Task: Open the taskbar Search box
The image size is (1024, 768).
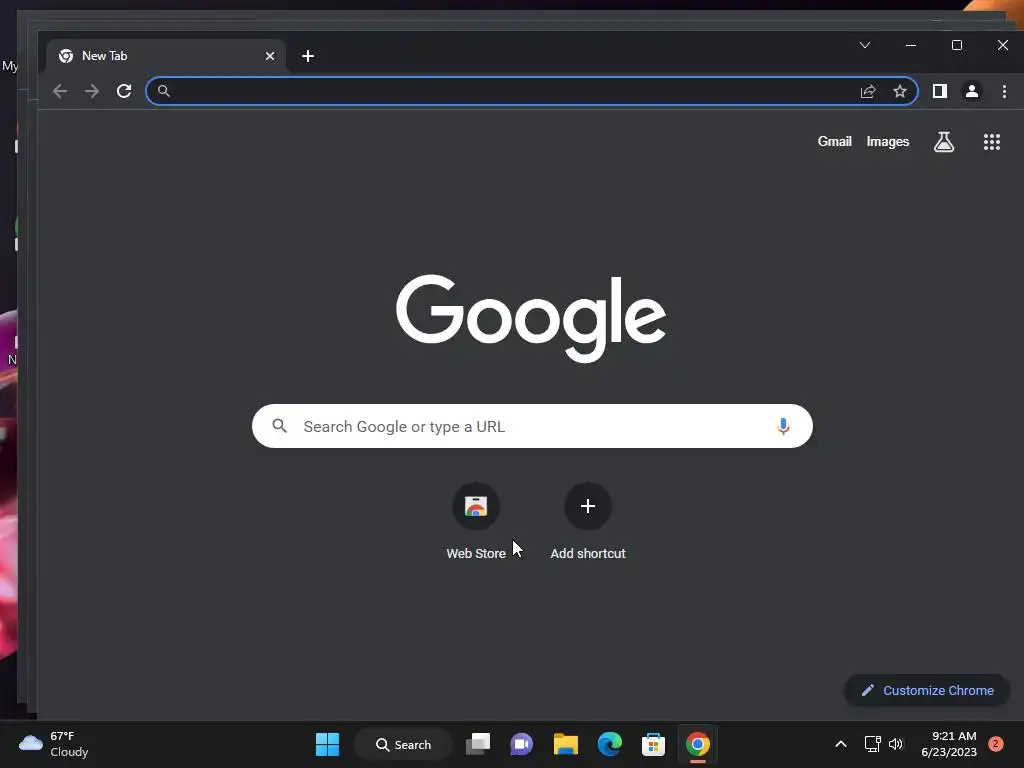Action: [x=403, y=744]
